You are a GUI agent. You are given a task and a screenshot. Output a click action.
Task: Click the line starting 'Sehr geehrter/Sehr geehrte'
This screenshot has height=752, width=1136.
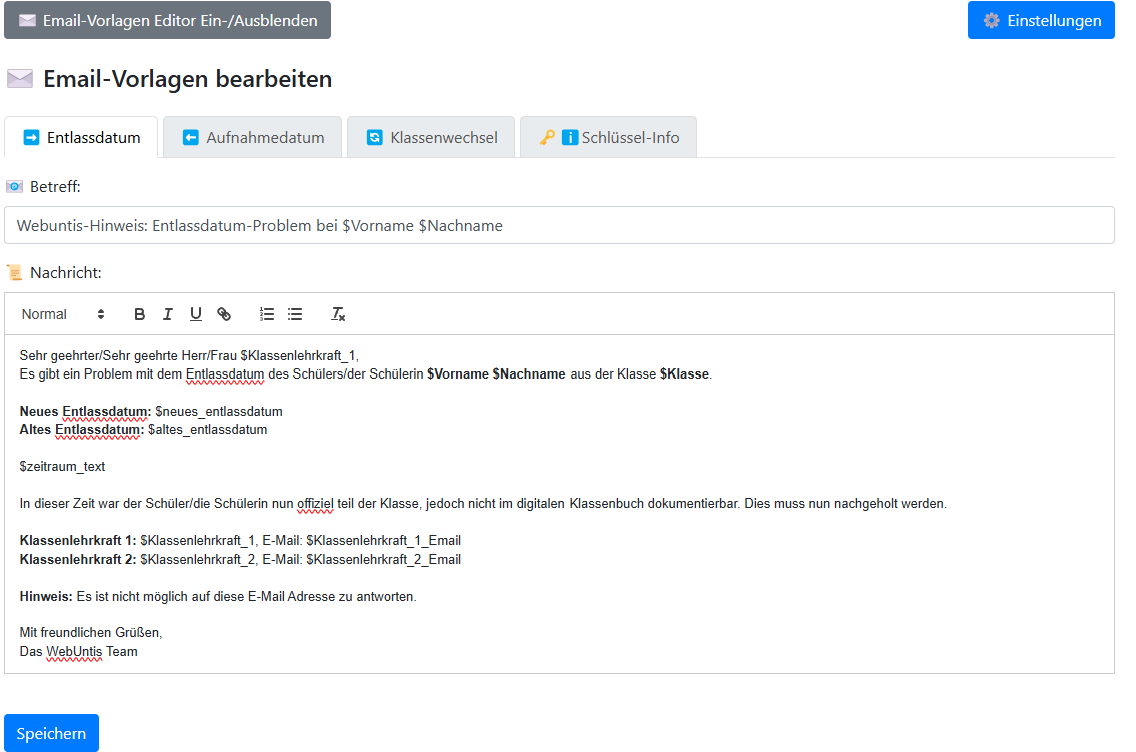click(x=189, y=356)
